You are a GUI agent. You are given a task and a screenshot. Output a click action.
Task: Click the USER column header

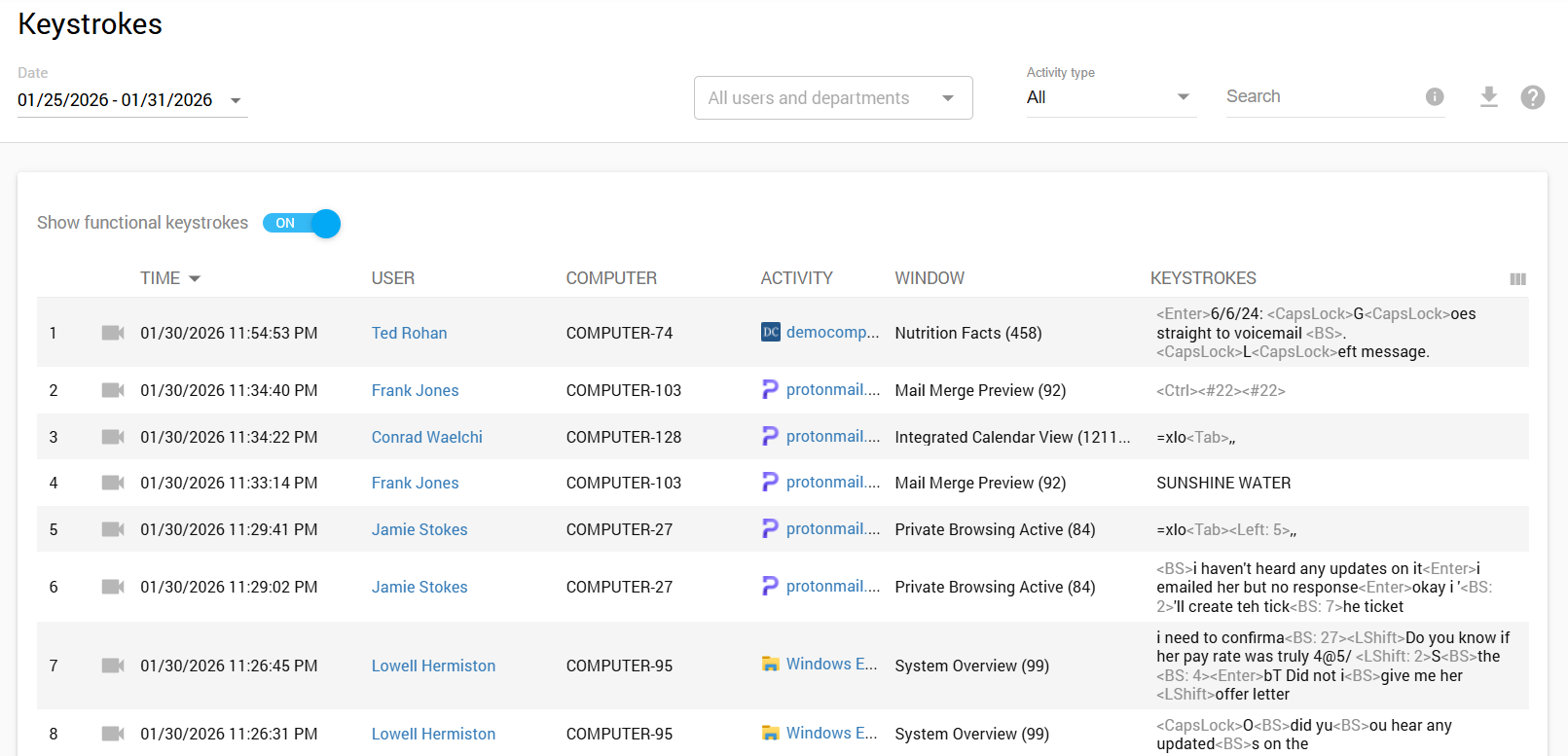(x=392, y=278)
